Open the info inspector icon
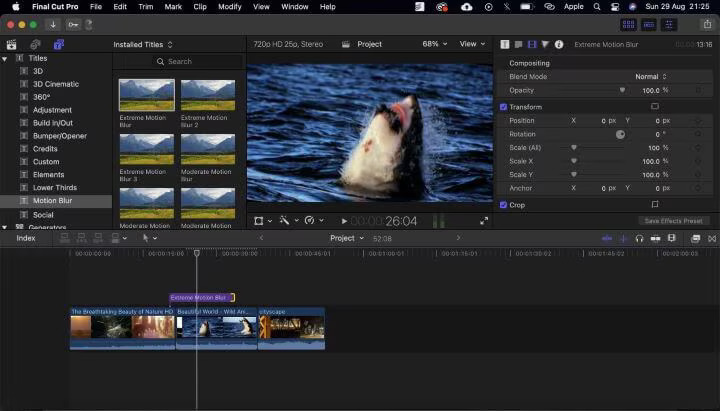Viewport: 720px width, 411px height. 559,45
